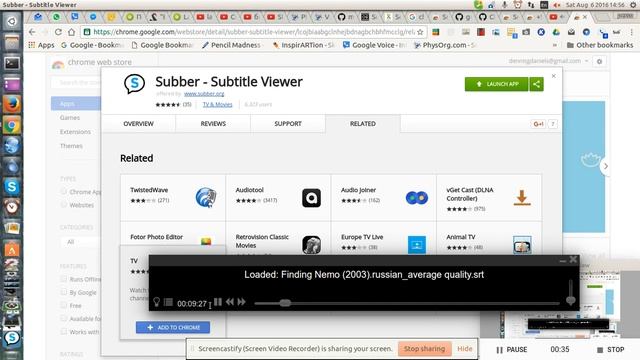
Task: Open the Europe TV Live app icon
Action: coord(417,245)
